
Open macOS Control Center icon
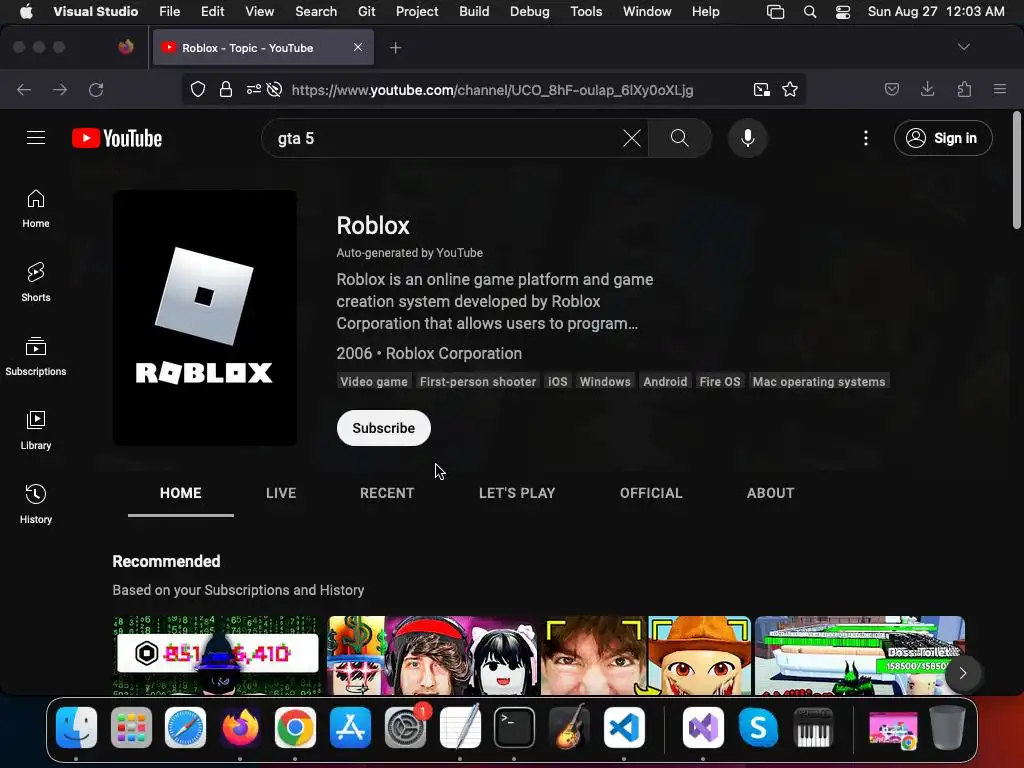click(x=843, y=12)
